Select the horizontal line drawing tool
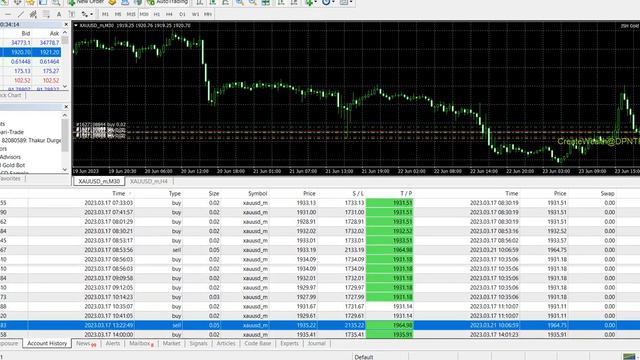The width and height of the screenshot is (640, 360). tap(8, 14)
